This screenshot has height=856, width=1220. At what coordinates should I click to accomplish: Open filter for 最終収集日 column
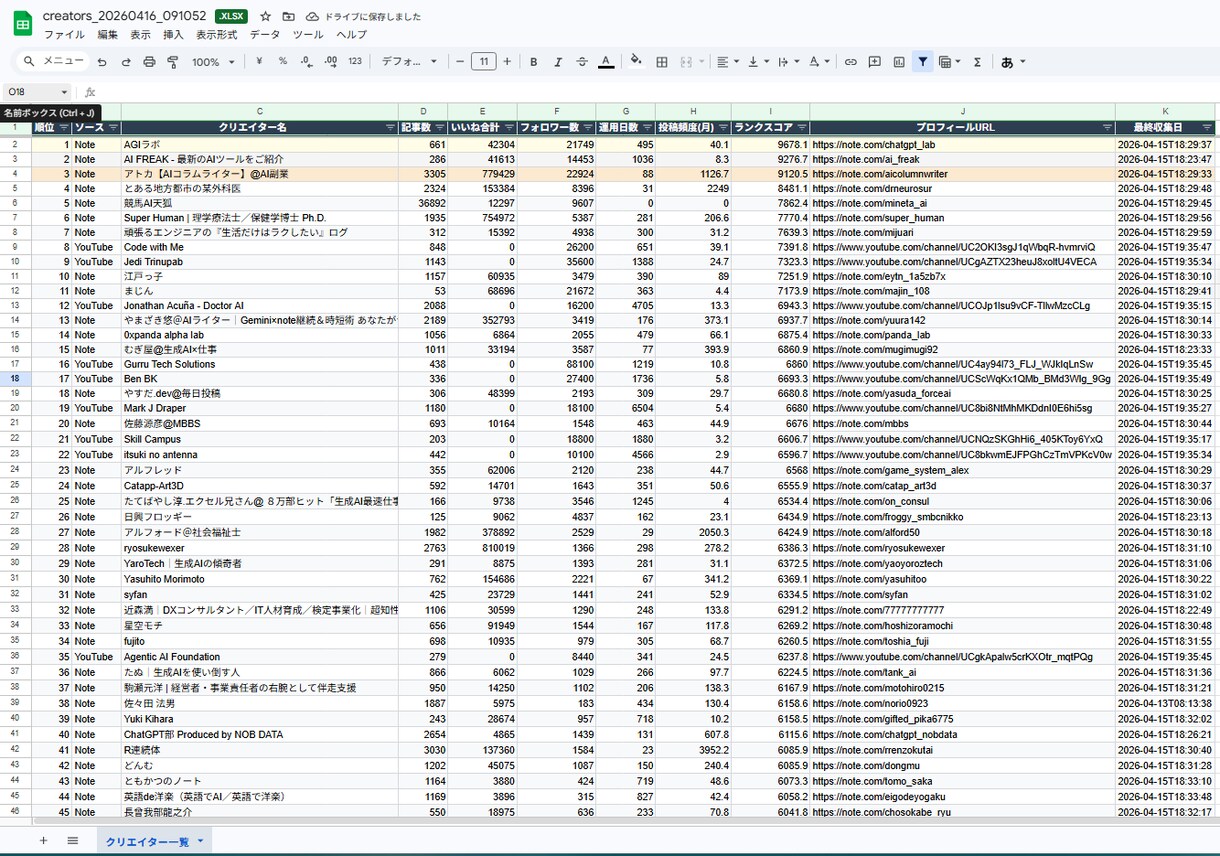point(1207,128)
